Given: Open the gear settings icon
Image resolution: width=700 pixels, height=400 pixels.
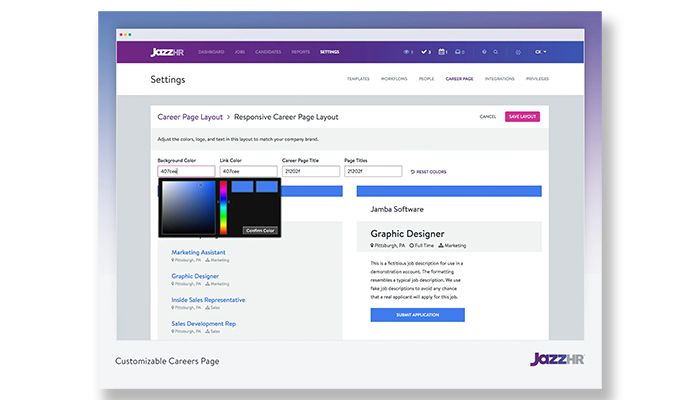Looking at the screenshot, I should (518, 51).
